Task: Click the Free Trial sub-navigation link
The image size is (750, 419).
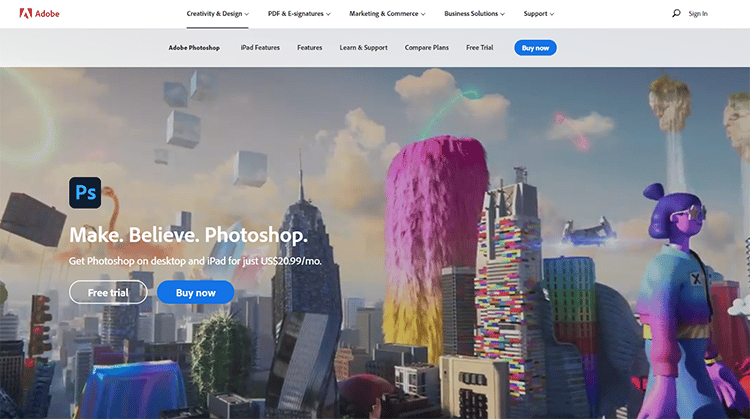Action: click(480, 48)
